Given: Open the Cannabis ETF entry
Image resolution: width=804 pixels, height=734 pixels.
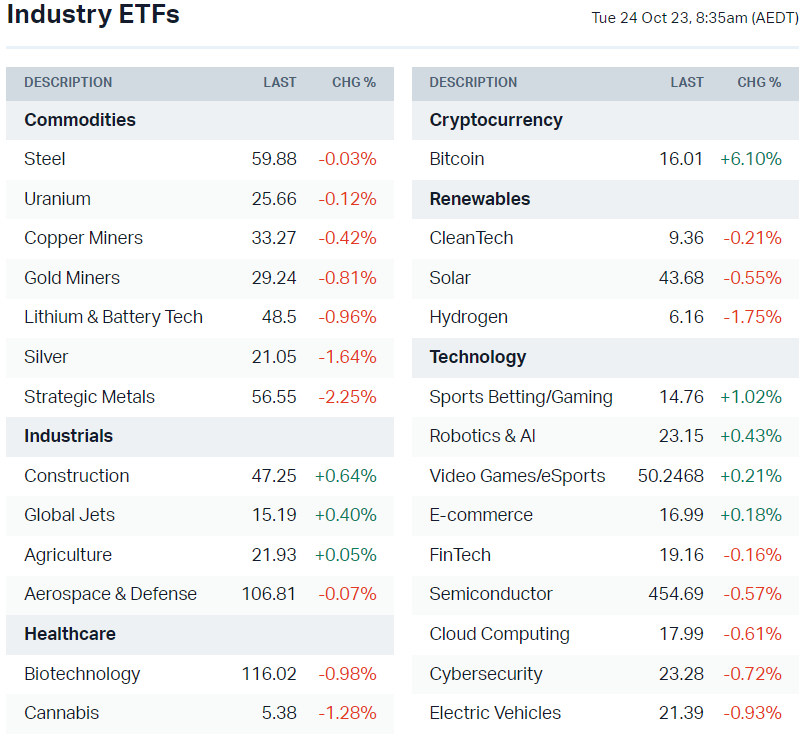Looking at the screenshot, I should click(x=61, y=713).
